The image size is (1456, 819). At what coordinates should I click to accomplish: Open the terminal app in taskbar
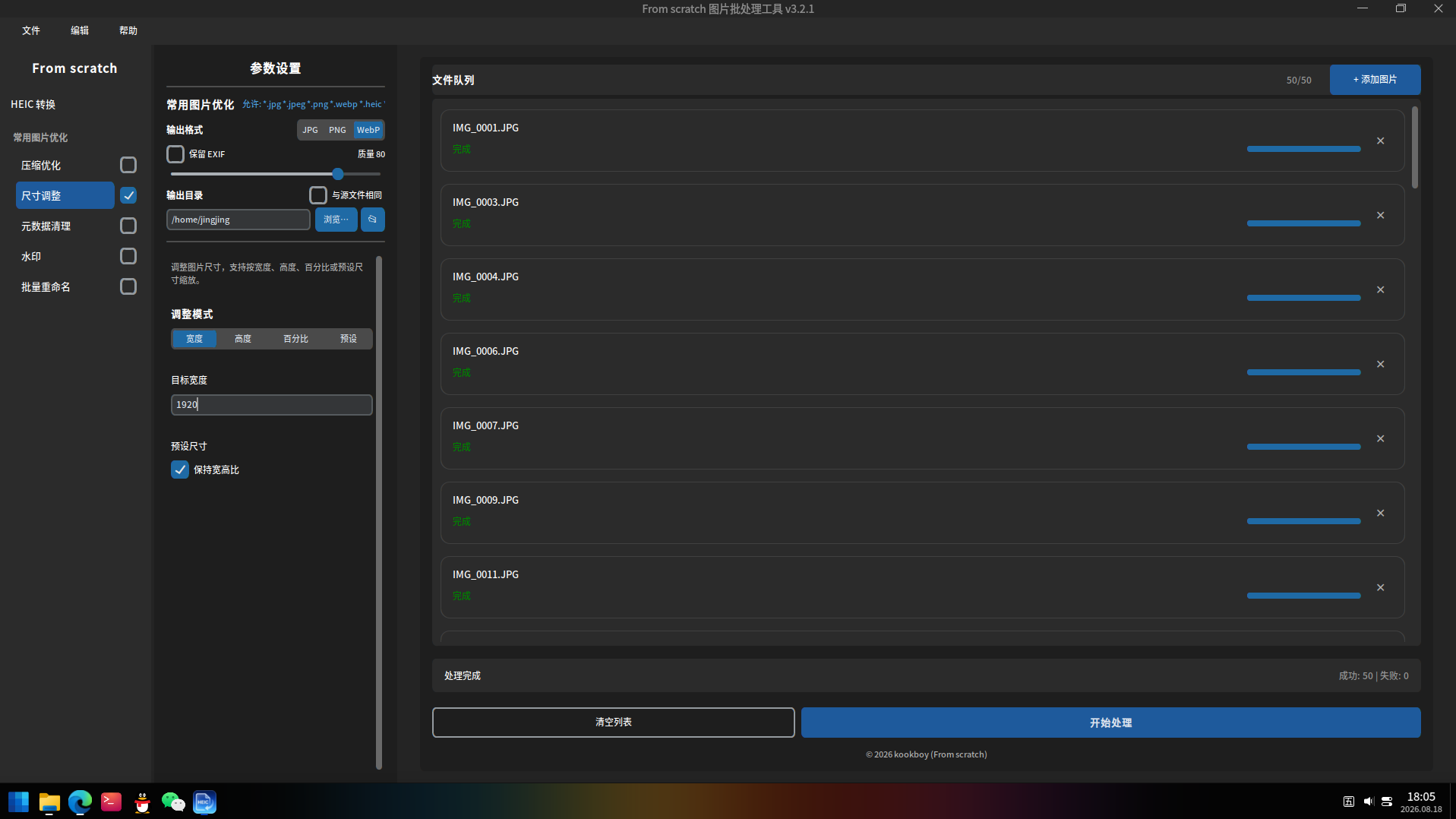tap(111, 802)
